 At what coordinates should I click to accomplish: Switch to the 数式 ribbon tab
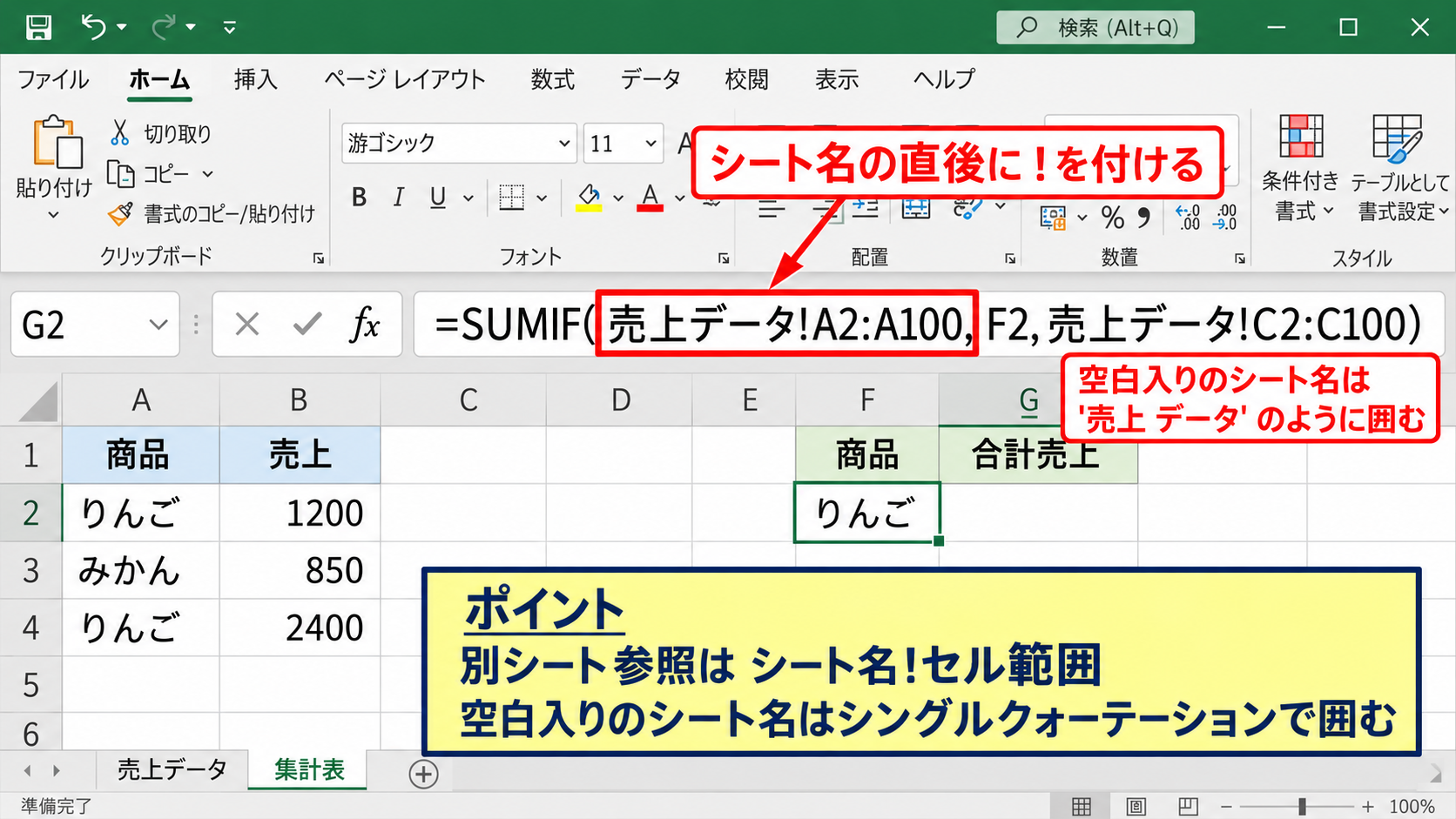(553, 79)
